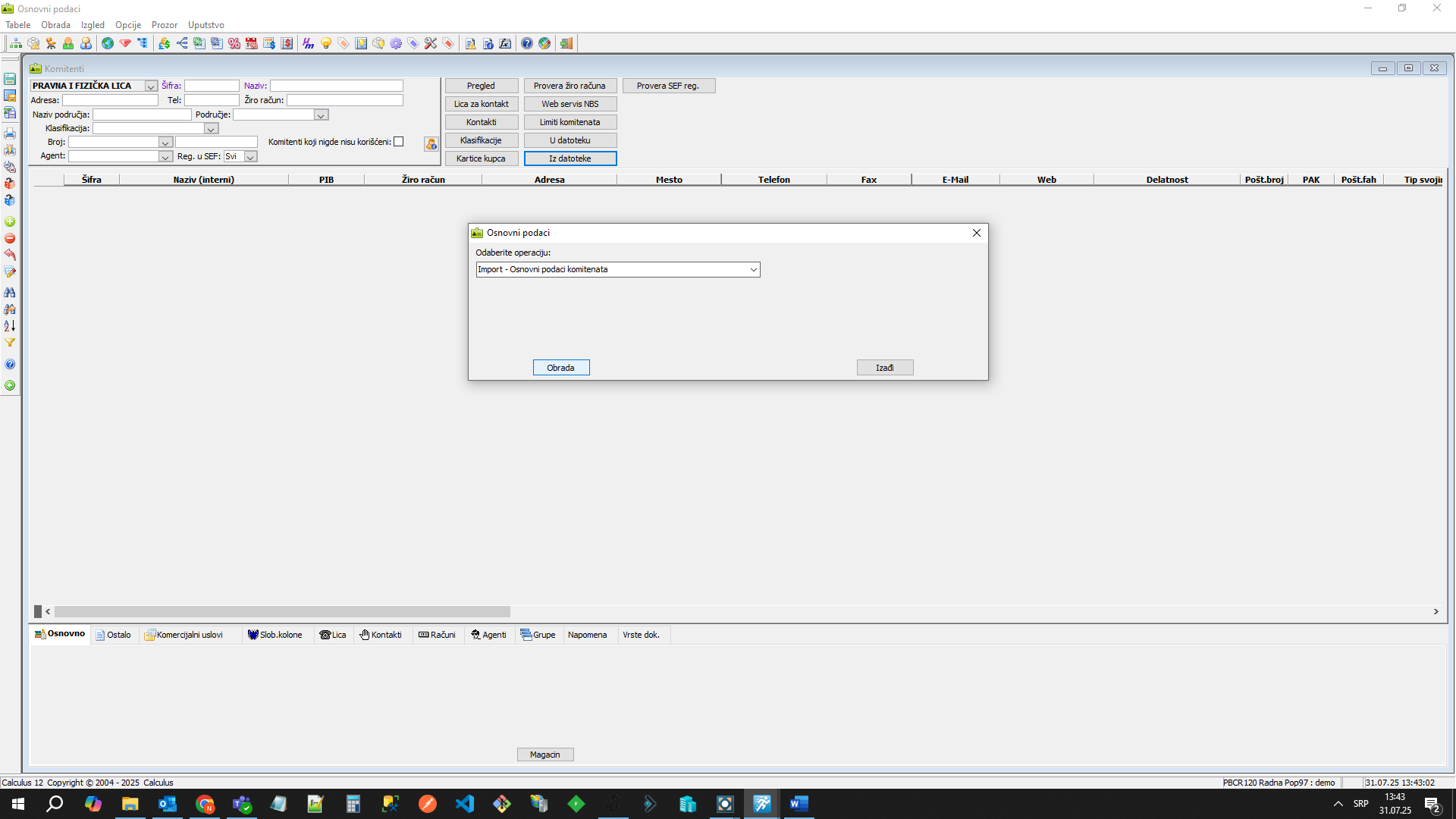This screenshot has height=819, width=1456.
Task: Click the red calendar percent toolbar icon
Action: [x=252, y=44]
